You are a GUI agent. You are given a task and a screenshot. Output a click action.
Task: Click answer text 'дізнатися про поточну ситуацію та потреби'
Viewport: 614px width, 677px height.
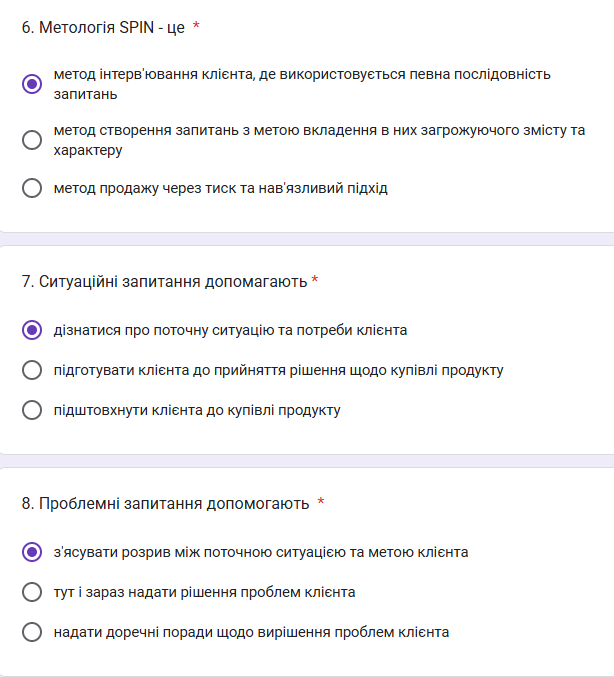pyautogui.click(x=230, y=330)
